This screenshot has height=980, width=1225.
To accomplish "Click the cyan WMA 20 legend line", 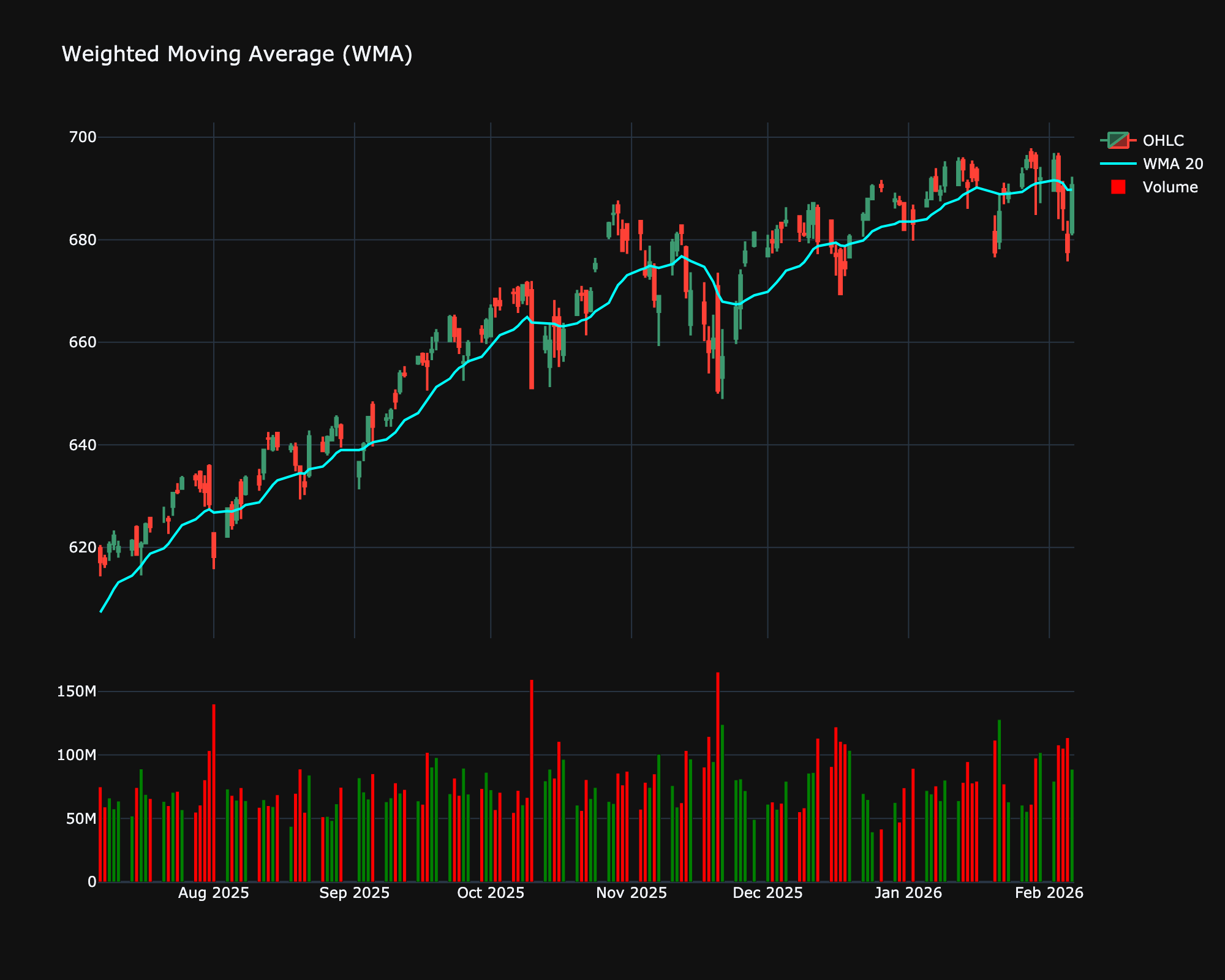I will pos(1118,164).
